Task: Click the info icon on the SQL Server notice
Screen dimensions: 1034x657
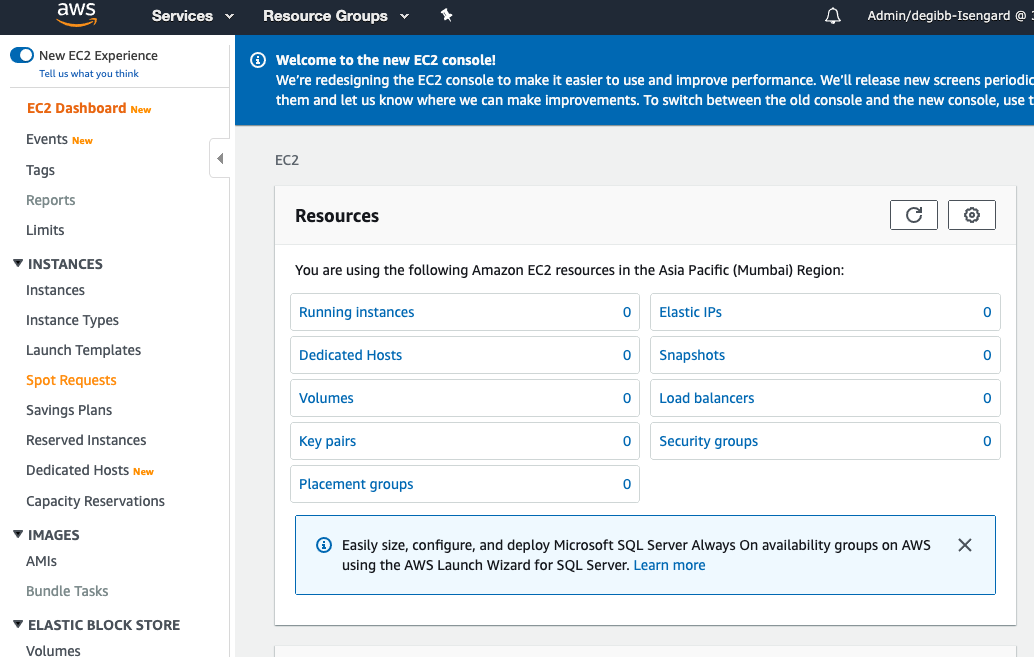Action: (323, 544)
